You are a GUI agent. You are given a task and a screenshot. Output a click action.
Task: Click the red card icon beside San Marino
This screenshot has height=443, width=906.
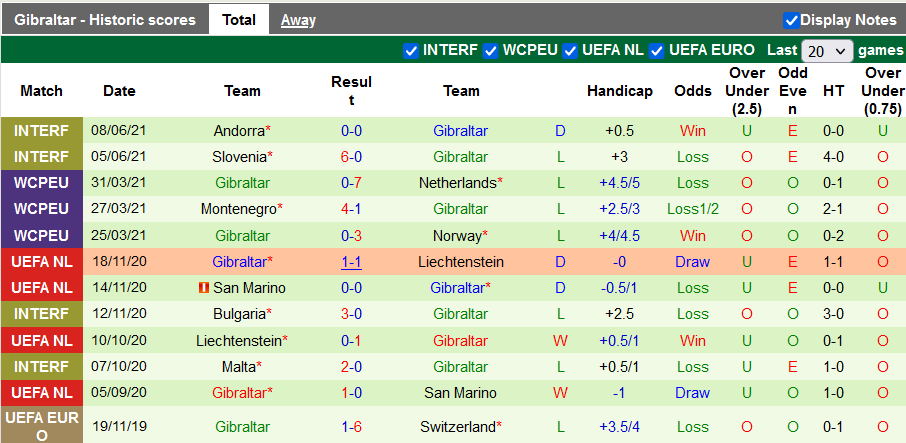pyautogui.click(x=203, y=288)
